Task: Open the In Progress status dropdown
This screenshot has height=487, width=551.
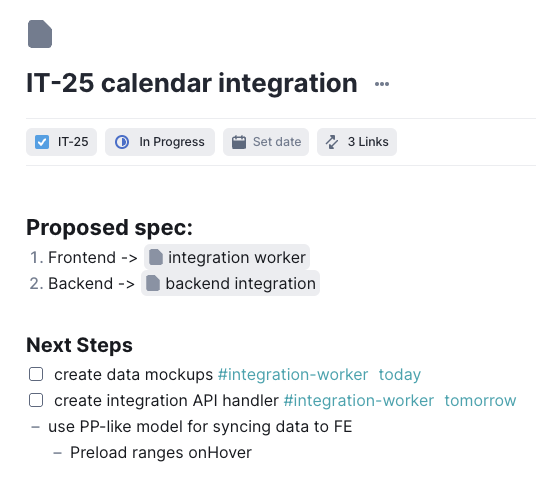Action: [x=160, y=142]
